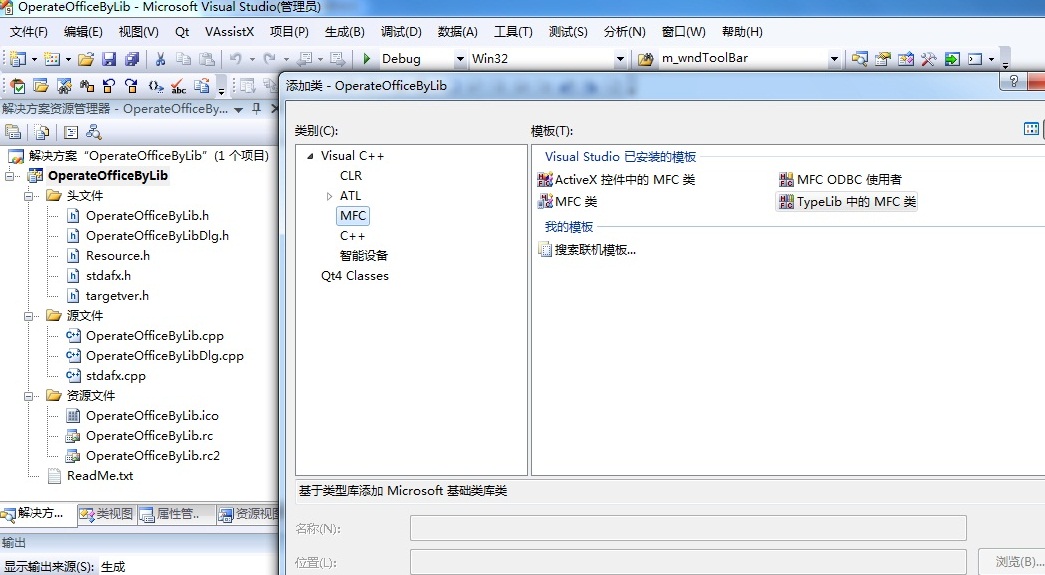Click the Find in Files binoculars-folder icon

click(x=645, y=59)
